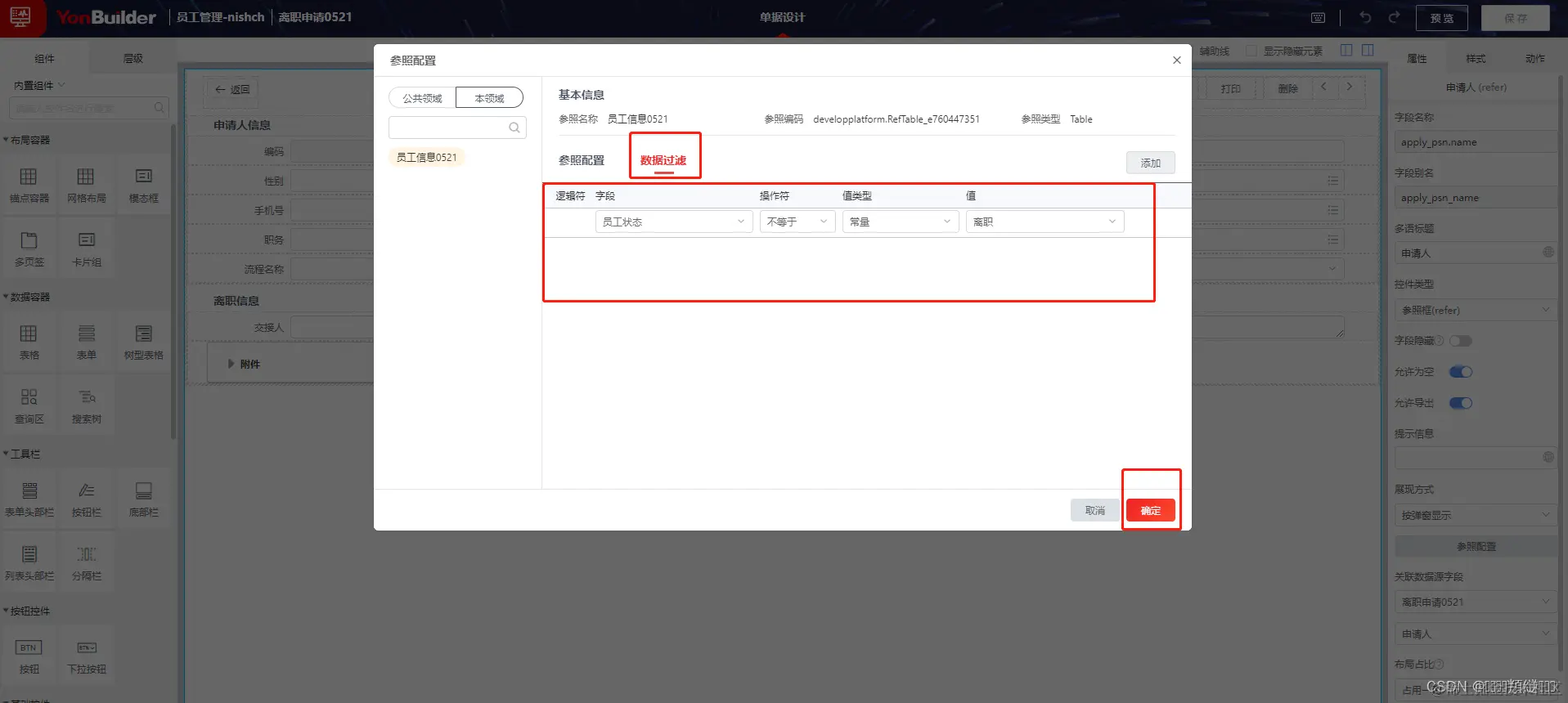Click the YonBuilder logo icon

pos(20,17)
